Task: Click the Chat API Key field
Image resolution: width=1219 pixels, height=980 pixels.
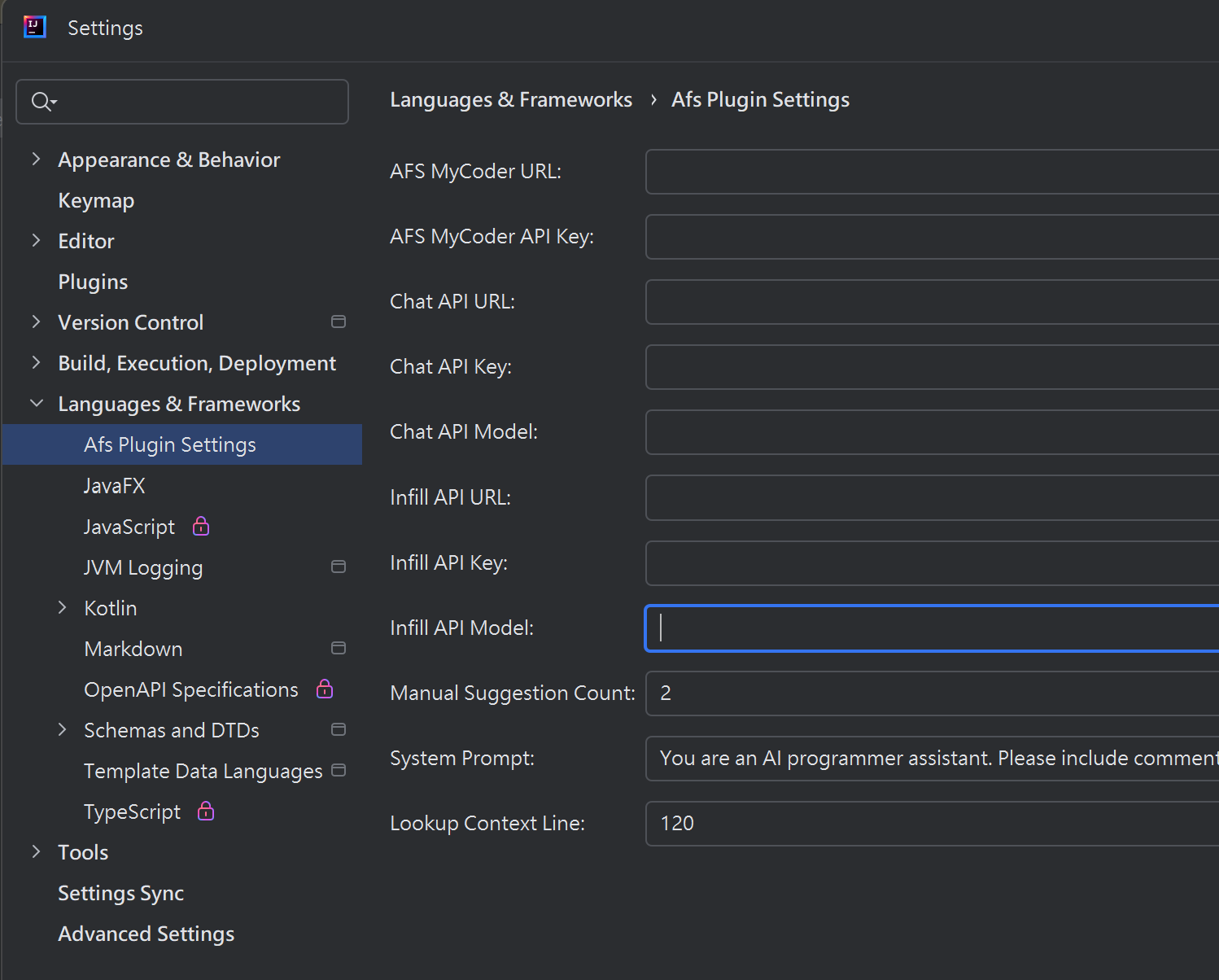Action: click(933, 367)
